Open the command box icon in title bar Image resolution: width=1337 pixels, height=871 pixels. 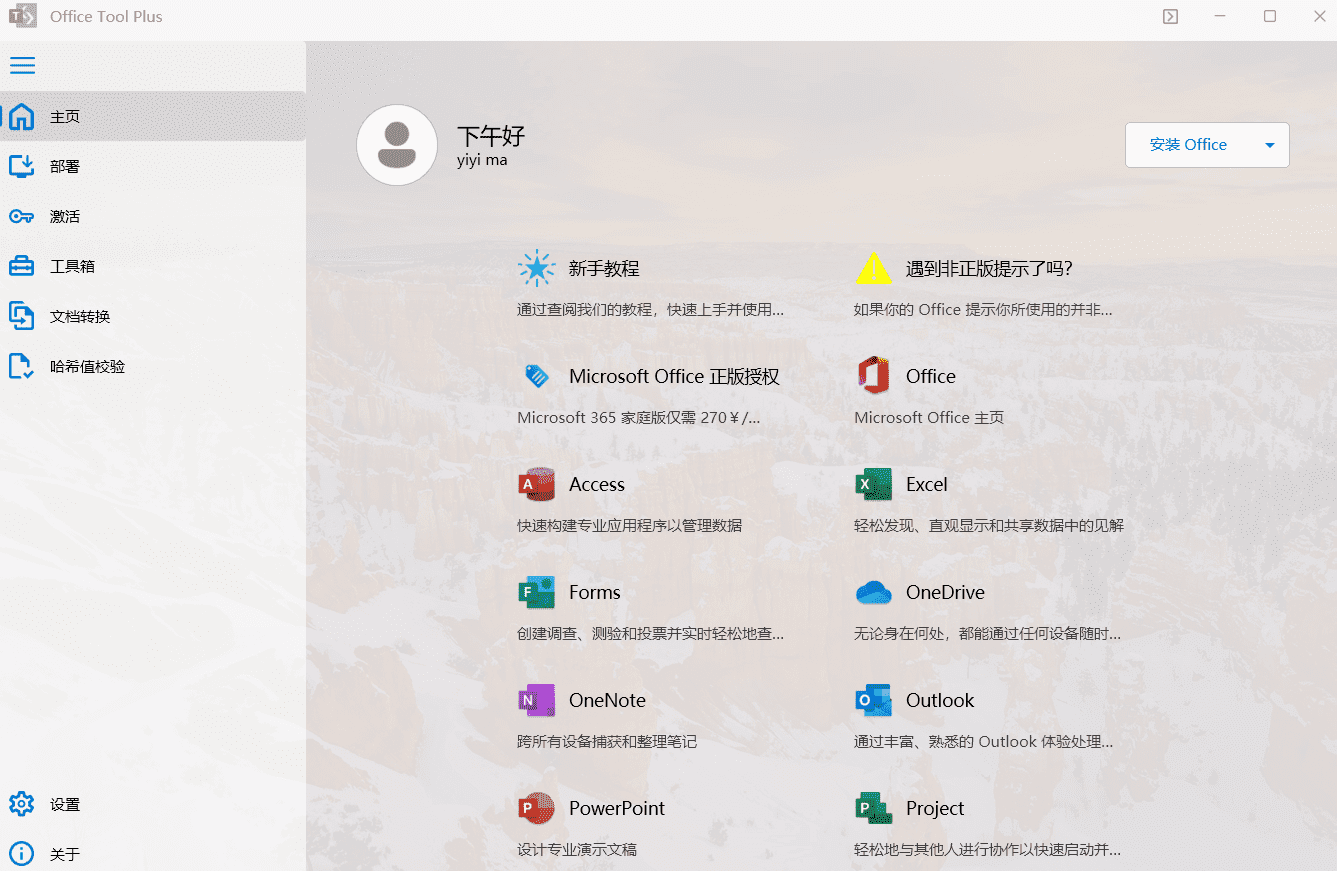(x=1170, y=16)
